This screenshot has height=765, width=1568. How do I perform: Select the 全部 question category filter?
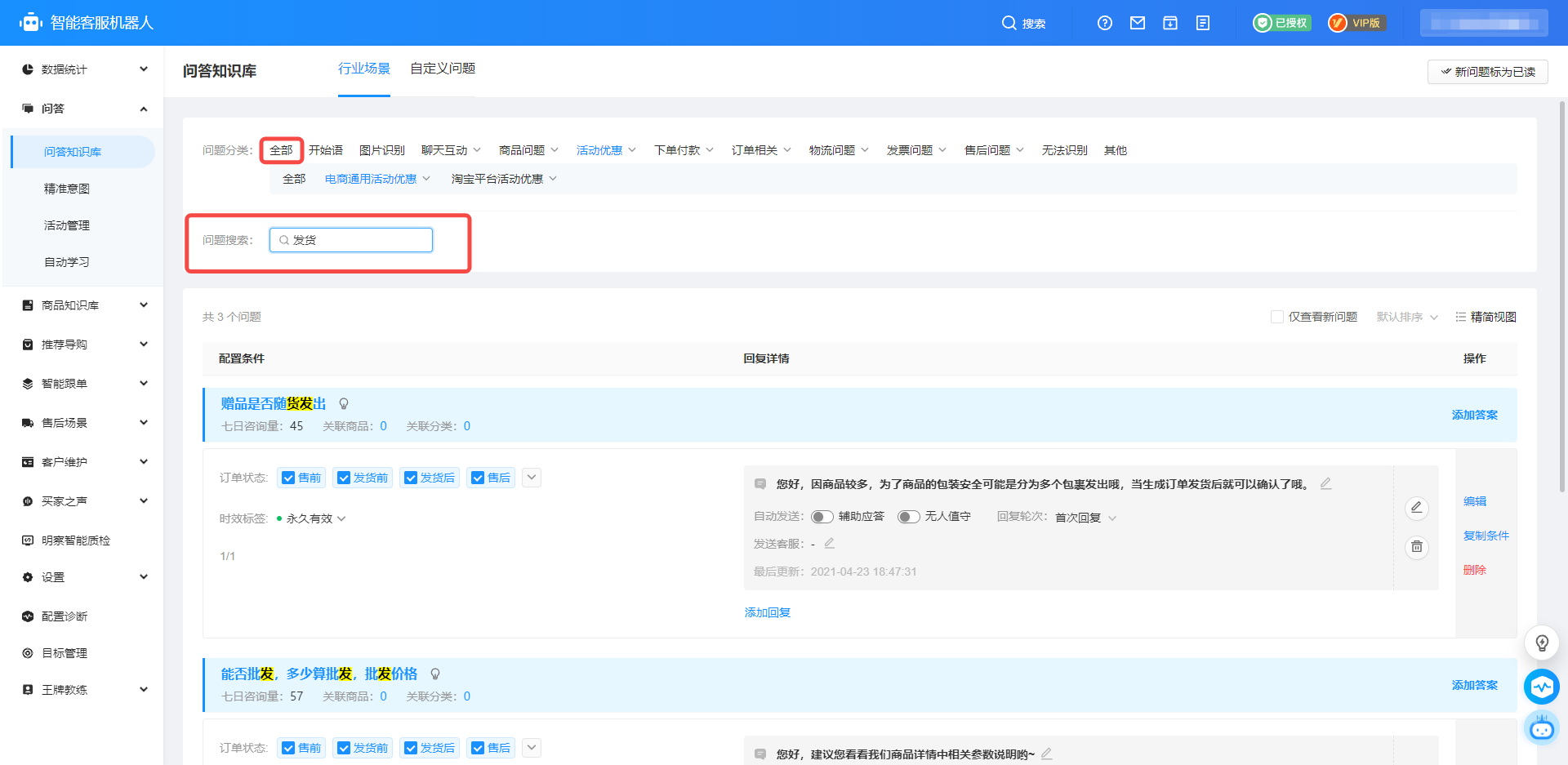[281, 150]
